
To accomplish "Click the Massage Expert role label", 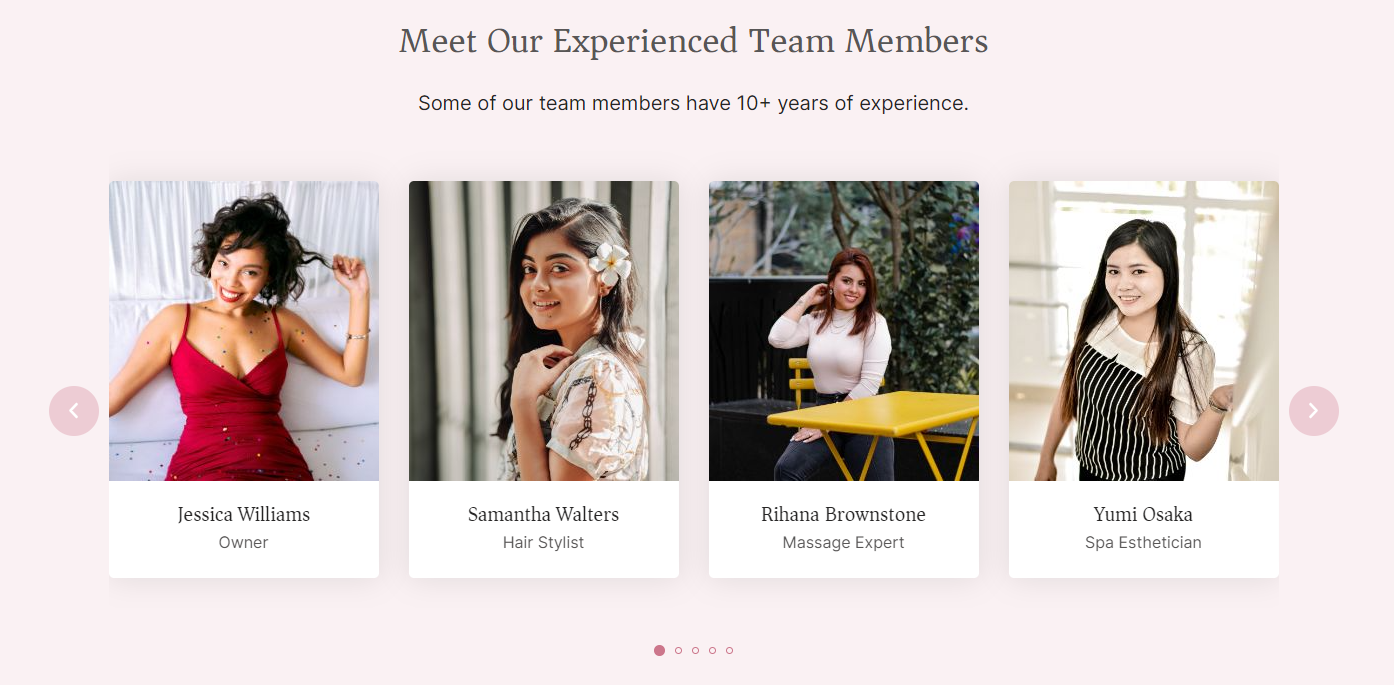I will tap(843, 542).
